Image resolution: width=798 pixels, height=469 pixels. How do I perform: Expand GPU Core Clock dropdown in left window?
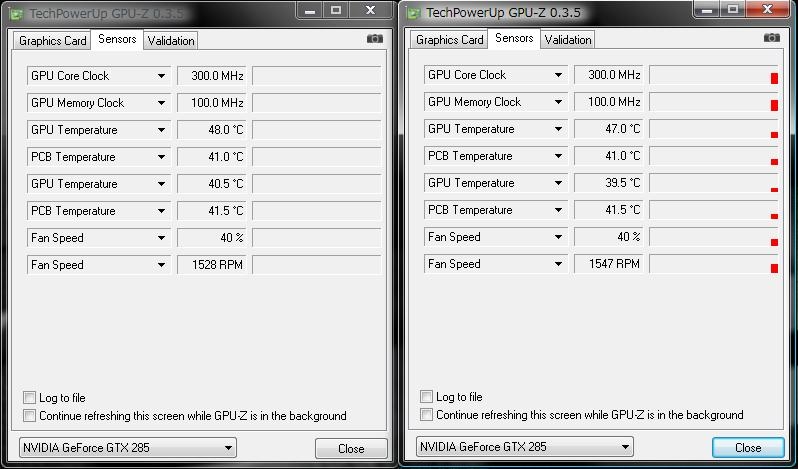[161, 76]
